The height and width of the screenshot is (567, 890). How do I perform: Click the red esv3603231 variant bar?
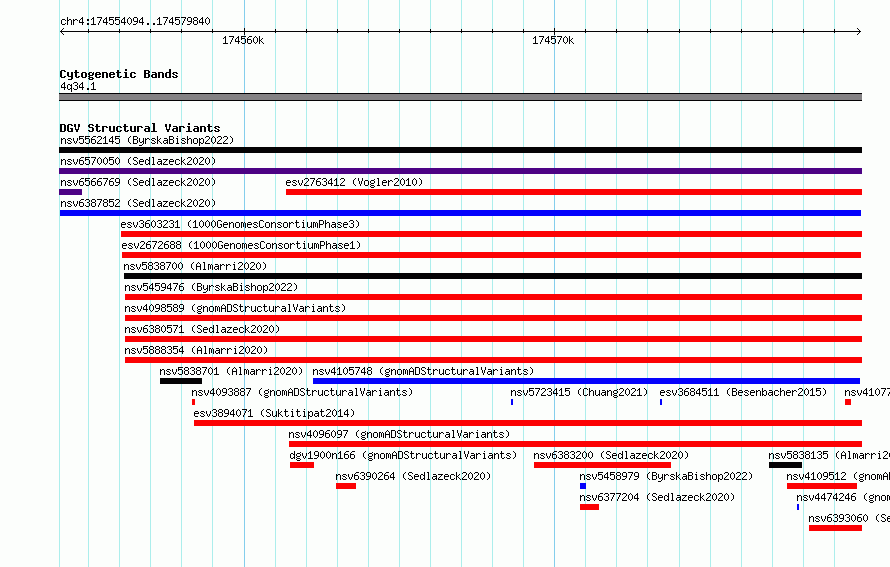tap(492, 234)
